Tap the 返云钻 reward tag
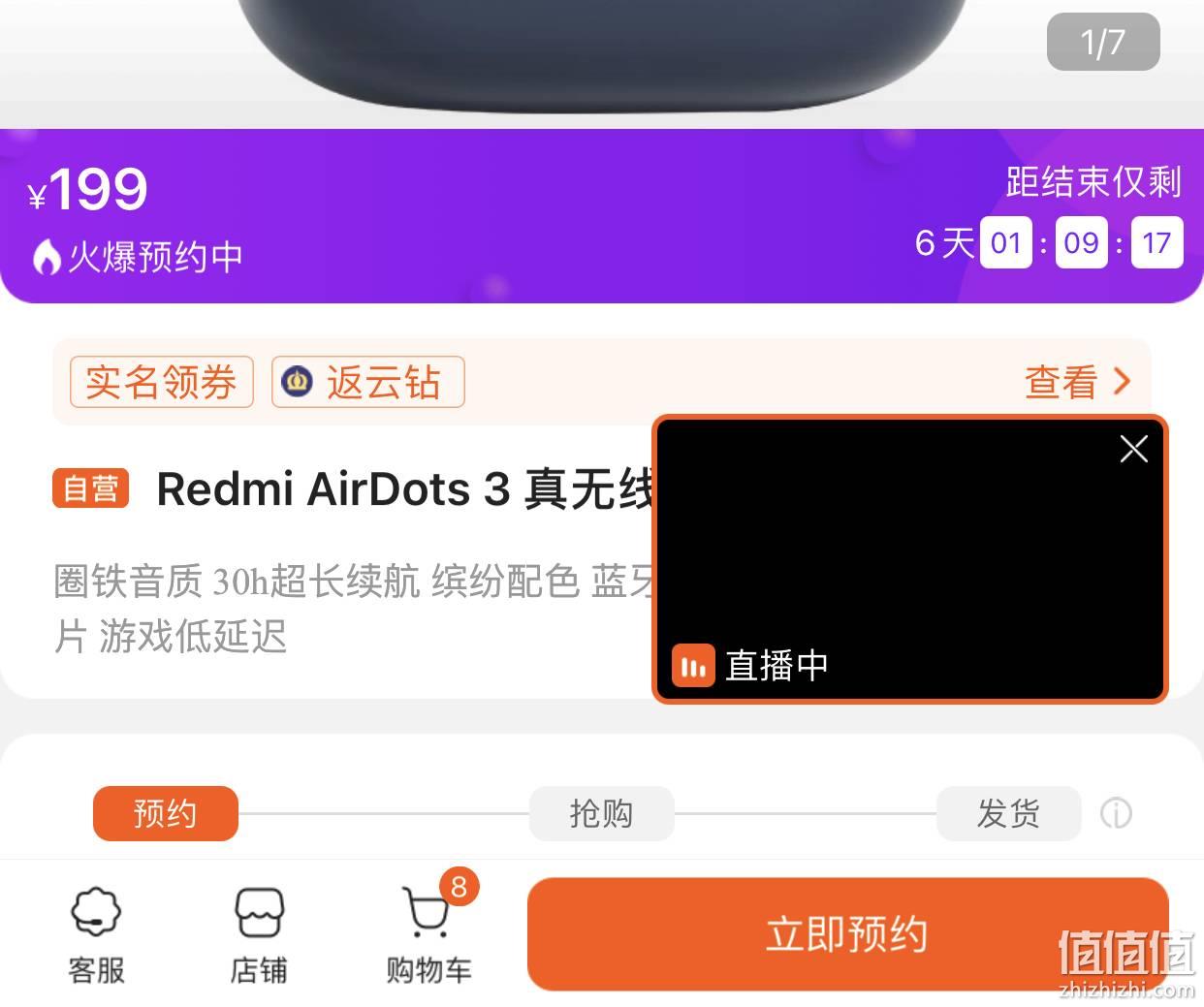Viewport: 1204px width, 1007px height. click(x=368, y=382)
